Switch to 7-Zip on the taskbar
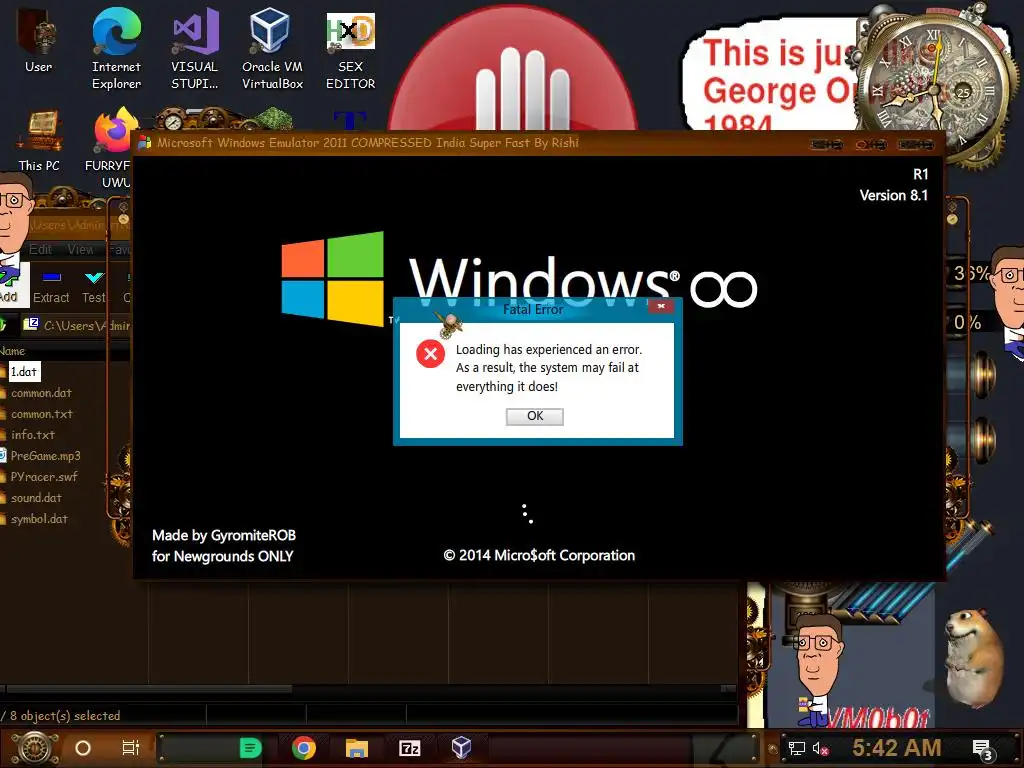The image size is (1024, 768). [409, 748]
